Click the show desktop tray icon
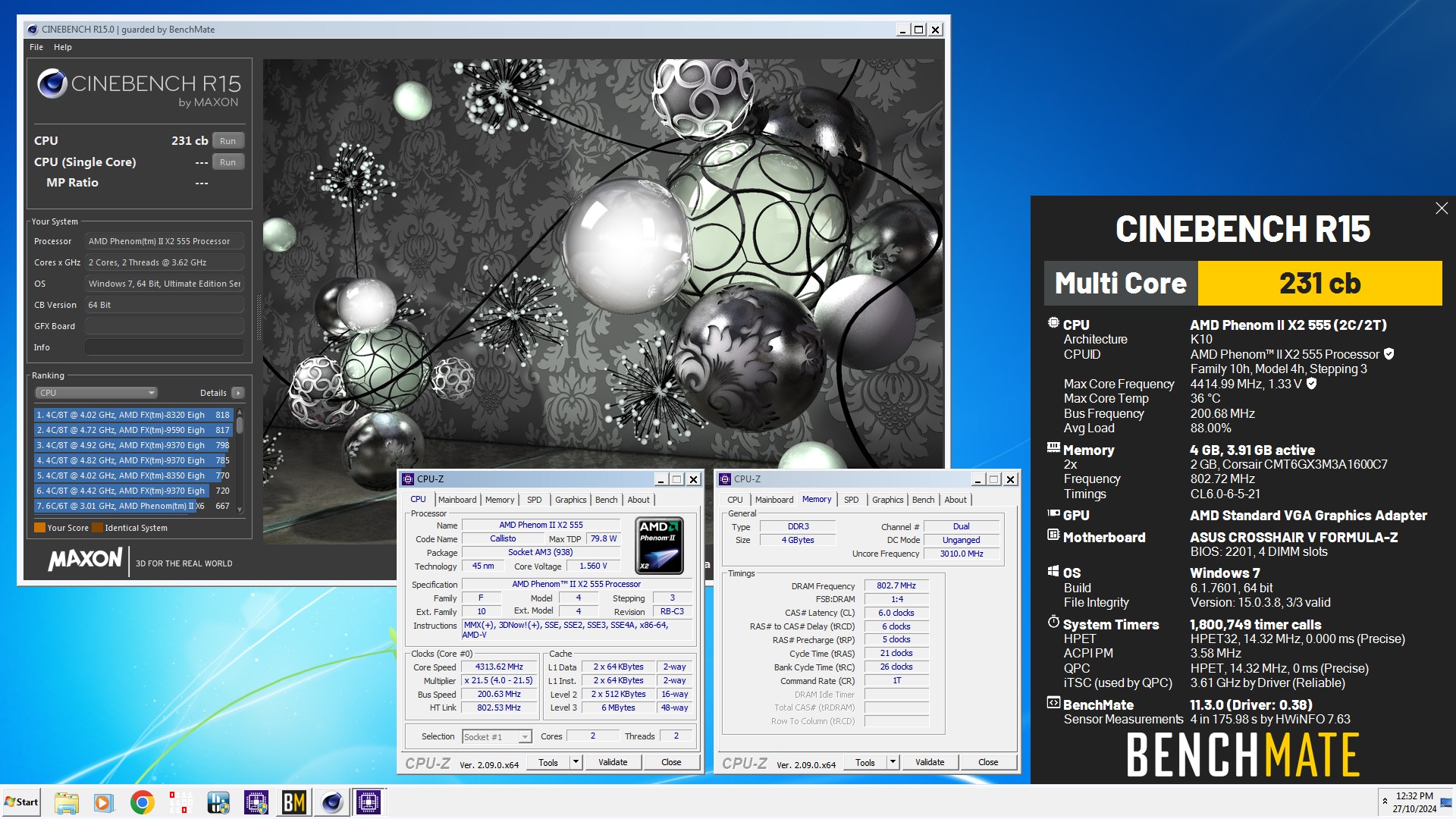The width and height of the screenshot is (1456, 819). 1446,802
